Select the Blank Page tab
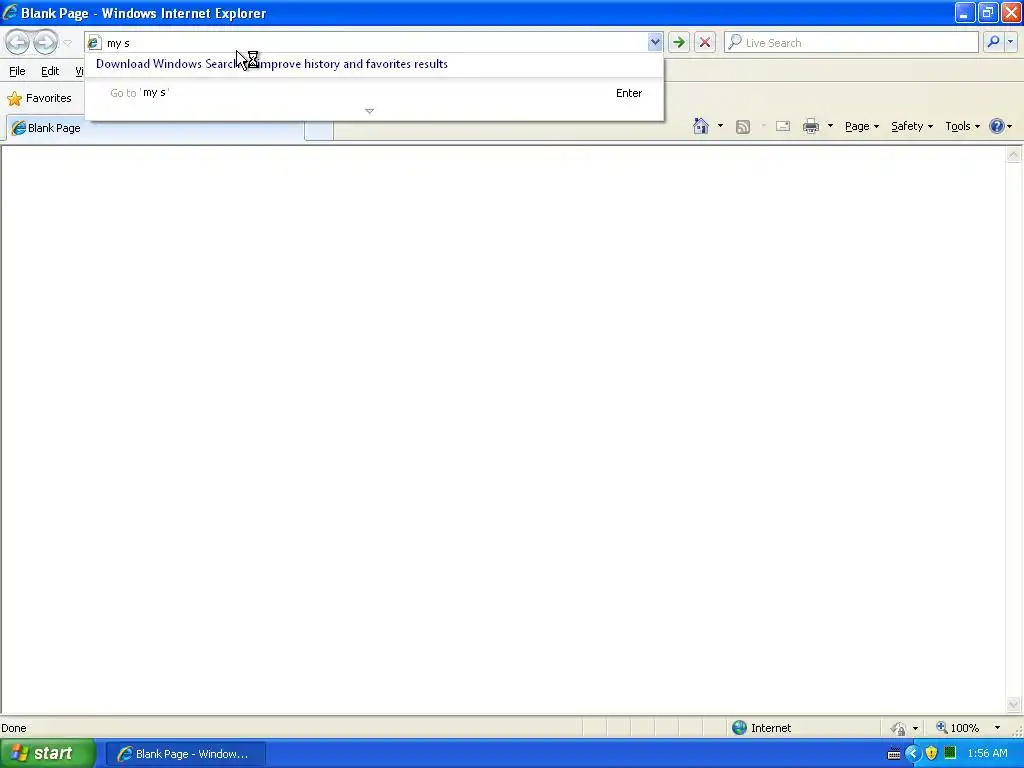 pos(155,128)
